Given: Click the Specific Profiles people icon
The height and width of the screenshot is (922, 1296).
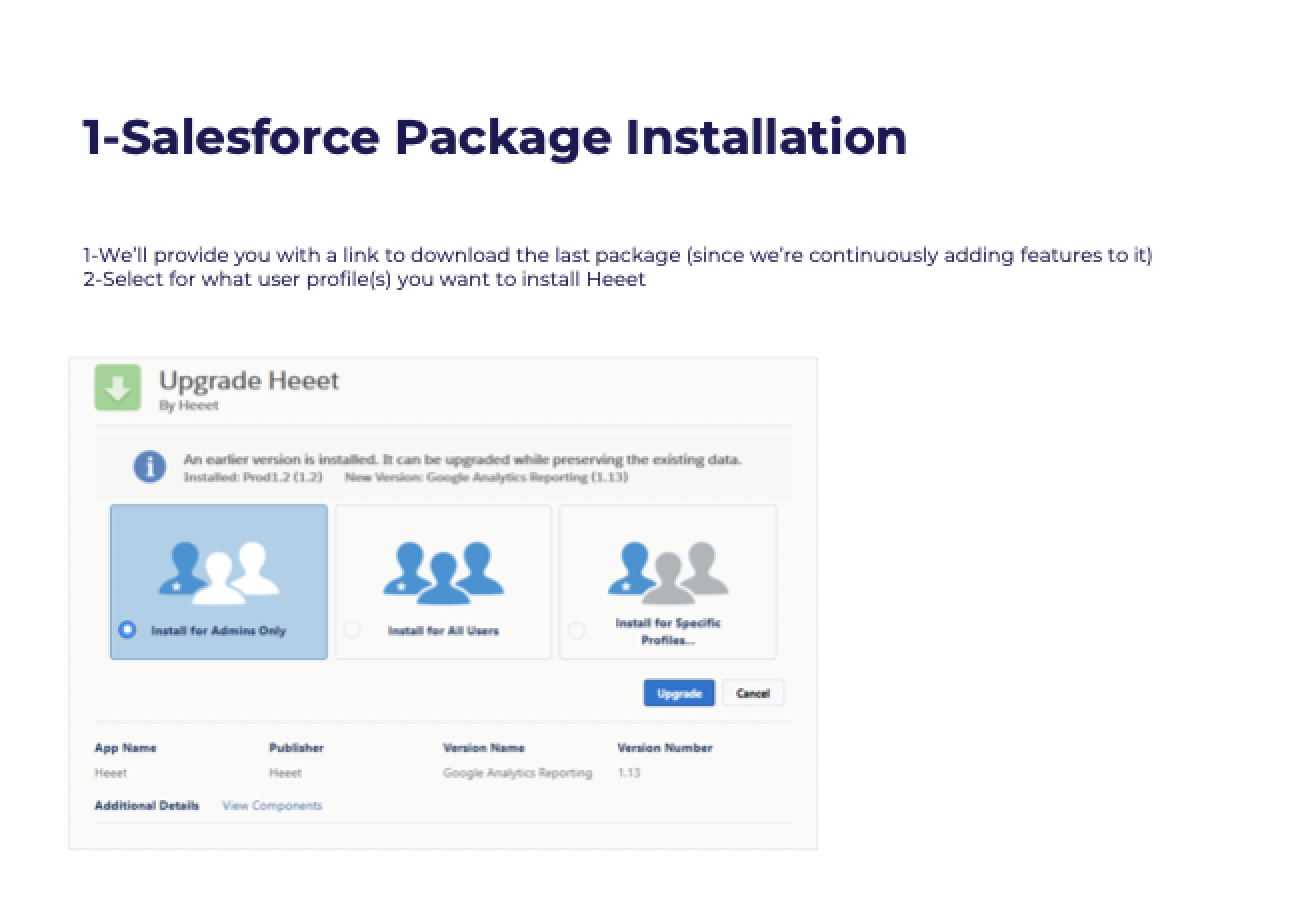Looking at the screenshot, I should click(668, 573).
